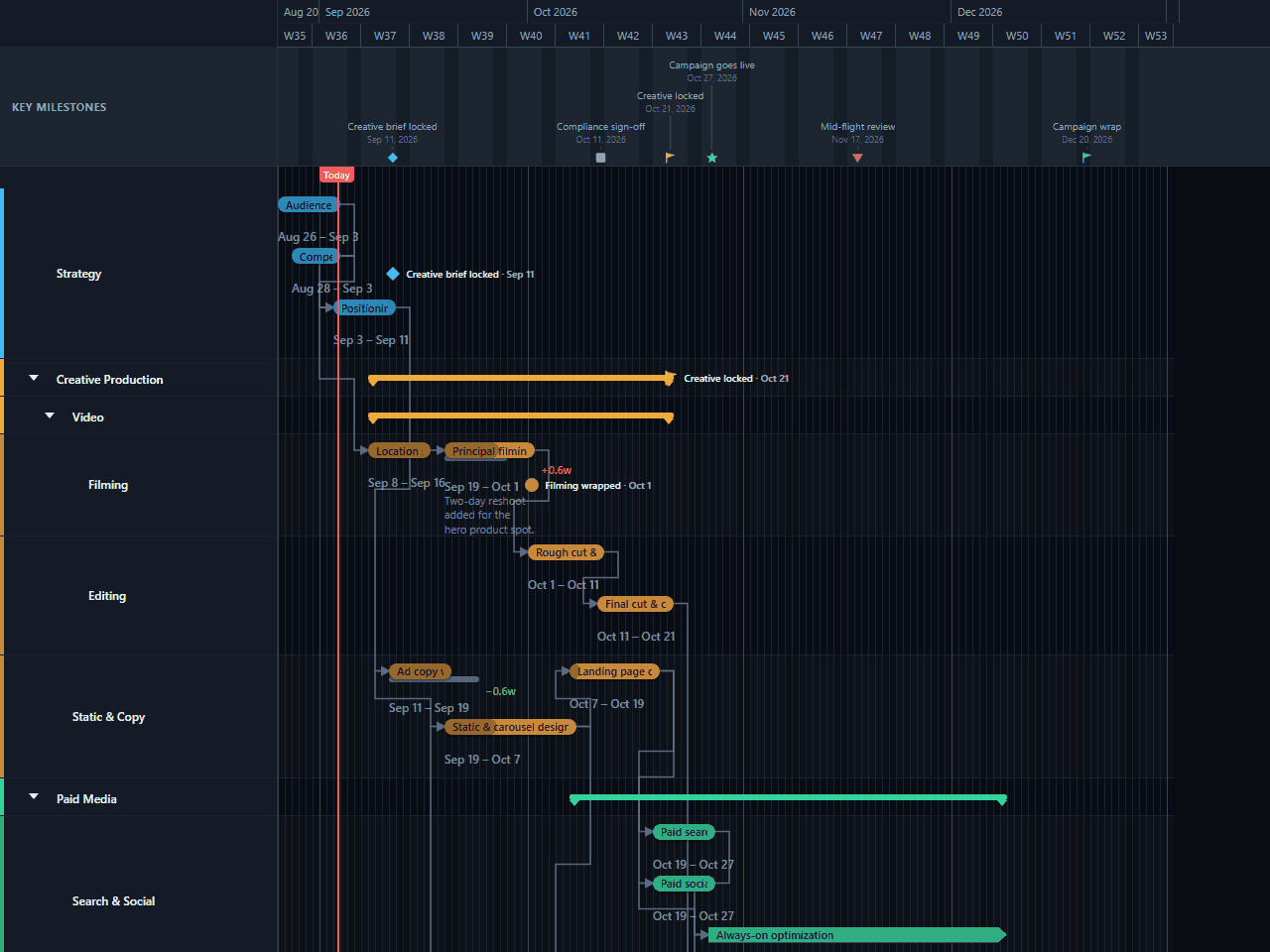Click the Campaign wrap green flag marker
Image resolution: width=1270 pixels, height=952 pixels.
tap(1086, 158)
